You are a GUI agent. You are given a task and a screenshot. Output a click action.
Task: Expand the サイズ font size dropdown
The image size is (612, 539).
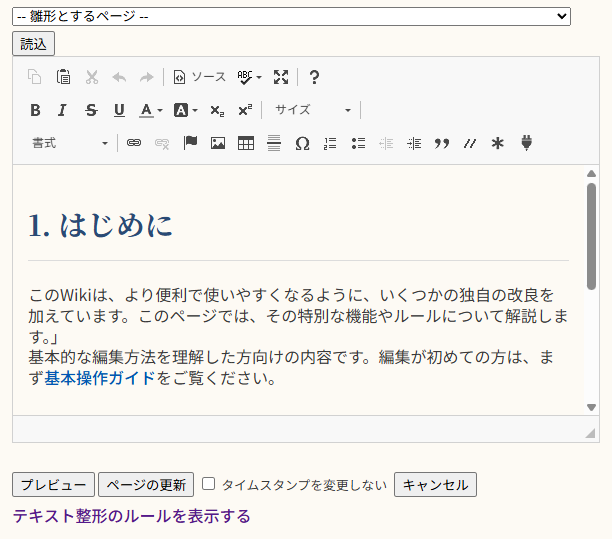point(312,110)
